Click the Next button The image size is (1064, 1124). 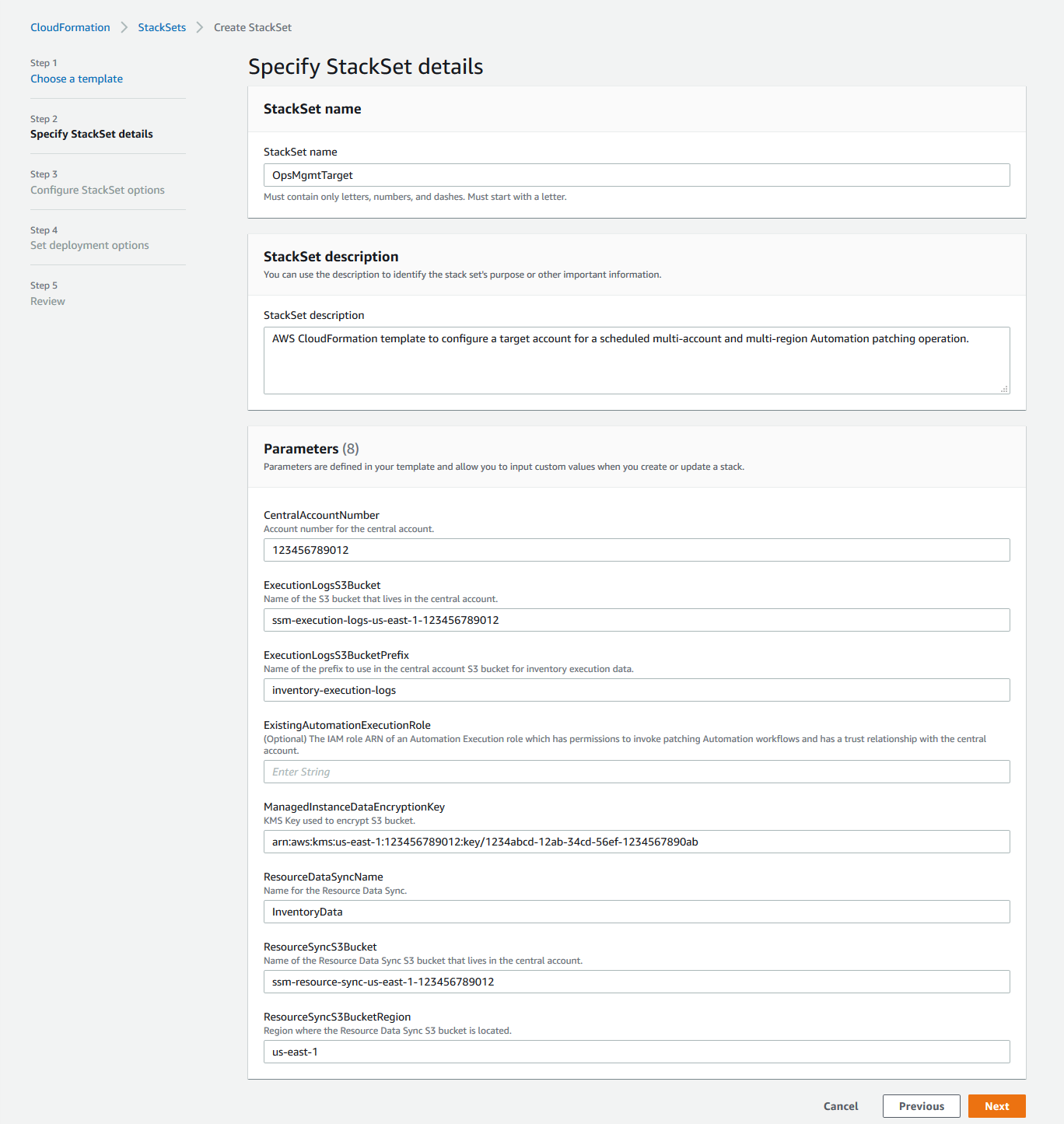[x=996, y=1106]
